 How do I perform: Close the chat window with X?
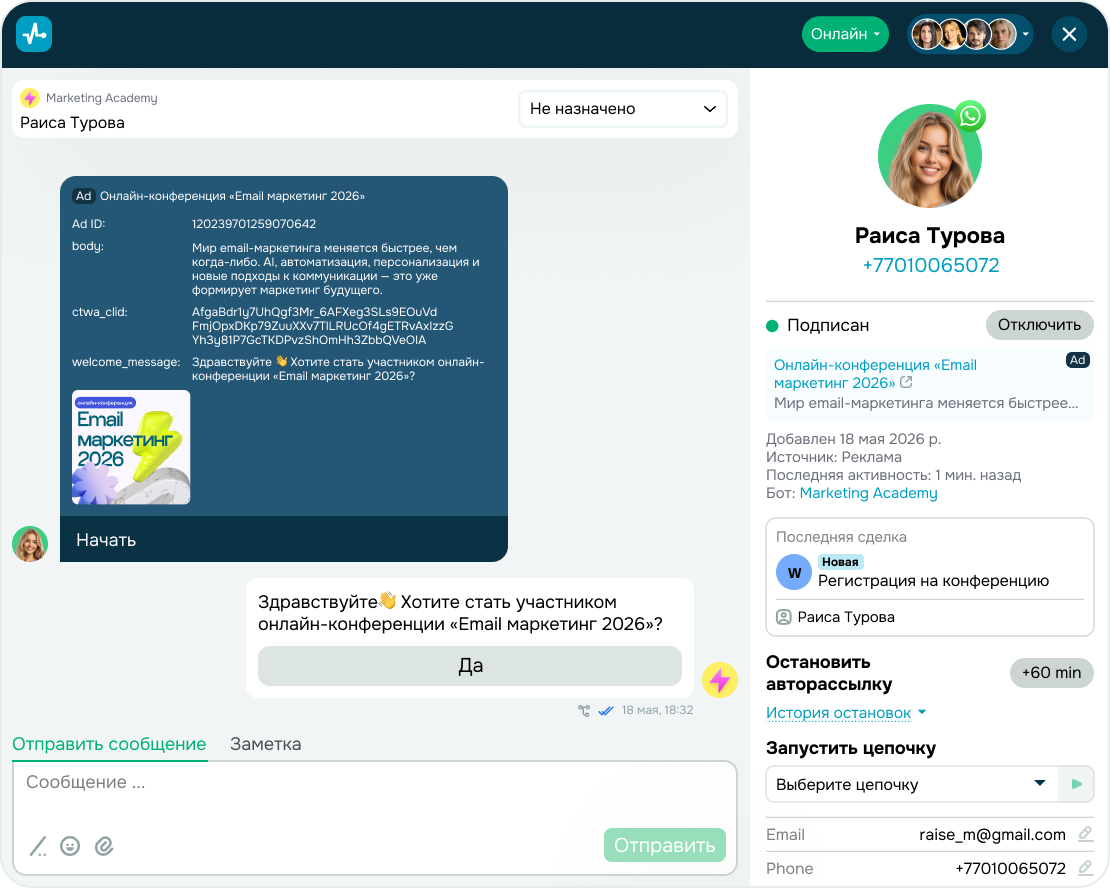pos(1069,34)
